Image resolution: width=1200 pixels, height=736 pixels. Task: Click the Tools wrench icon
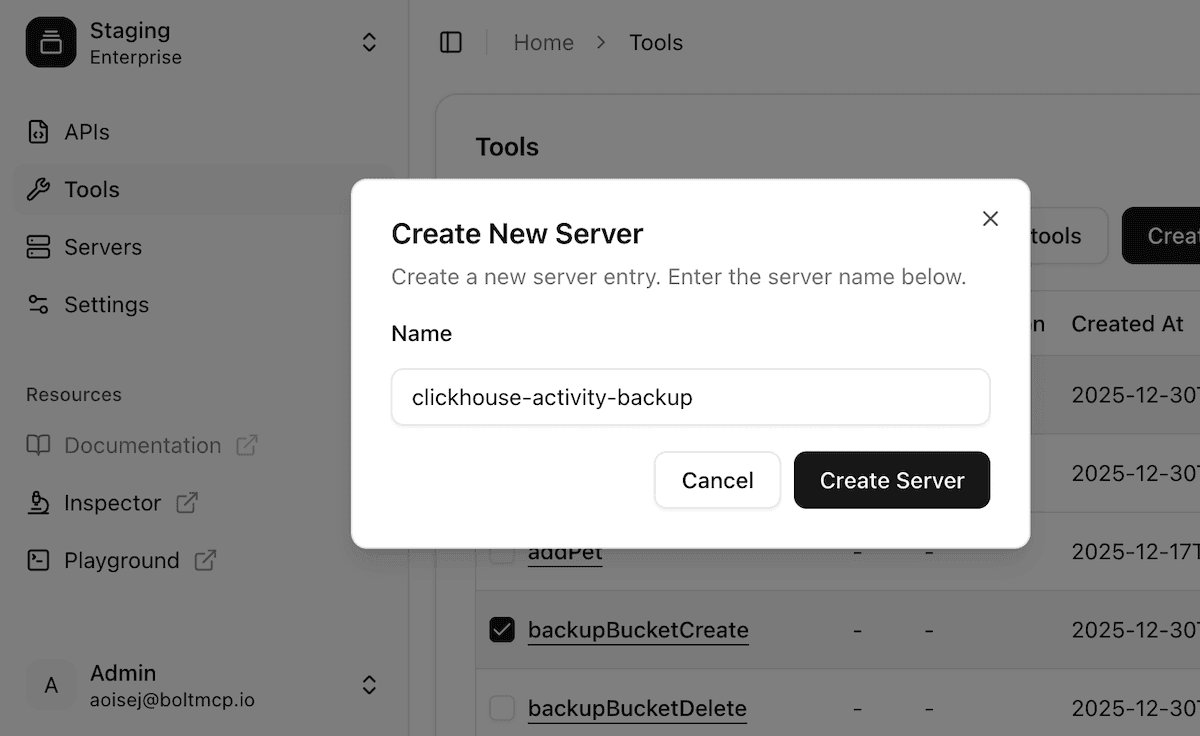tap(38, 190)
